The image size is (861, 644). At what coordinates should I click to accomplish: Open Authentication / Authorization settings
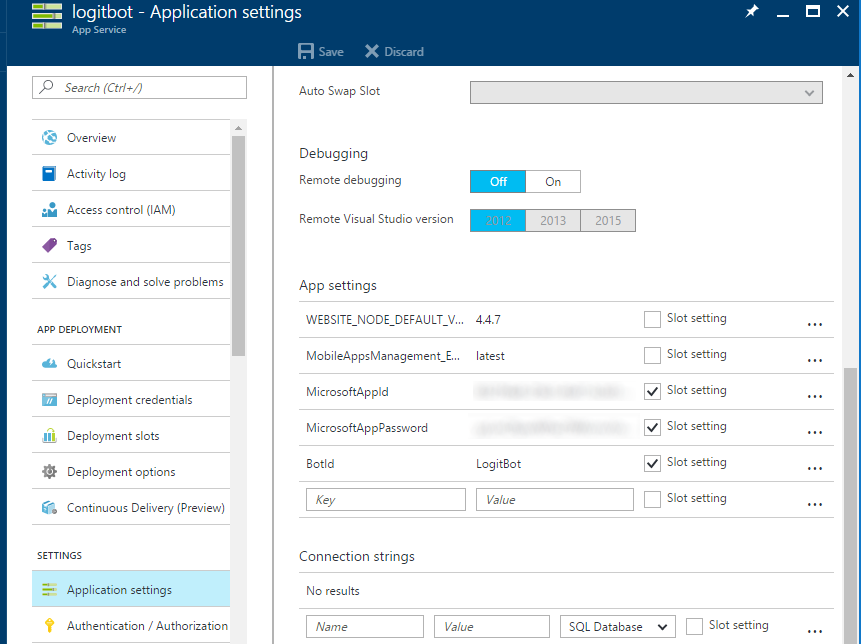coord(131,625)
